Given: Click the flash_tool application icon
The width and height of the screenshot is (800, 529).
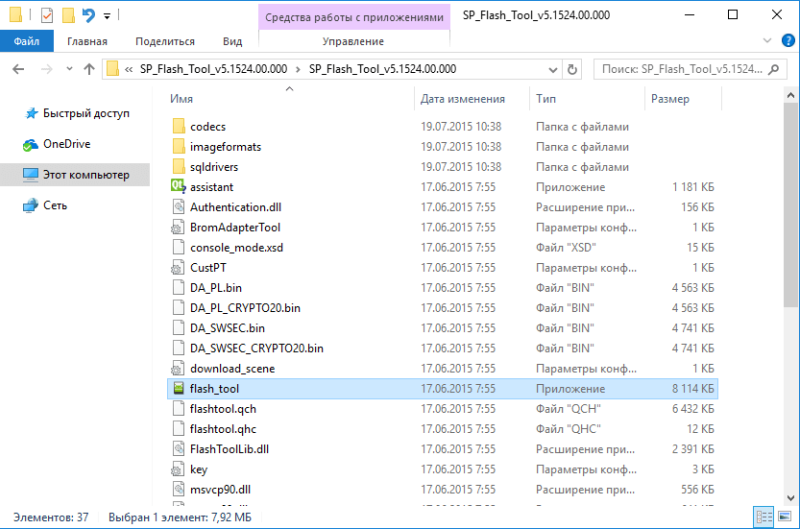Looking at the screenshot, I should pos(179,389).
